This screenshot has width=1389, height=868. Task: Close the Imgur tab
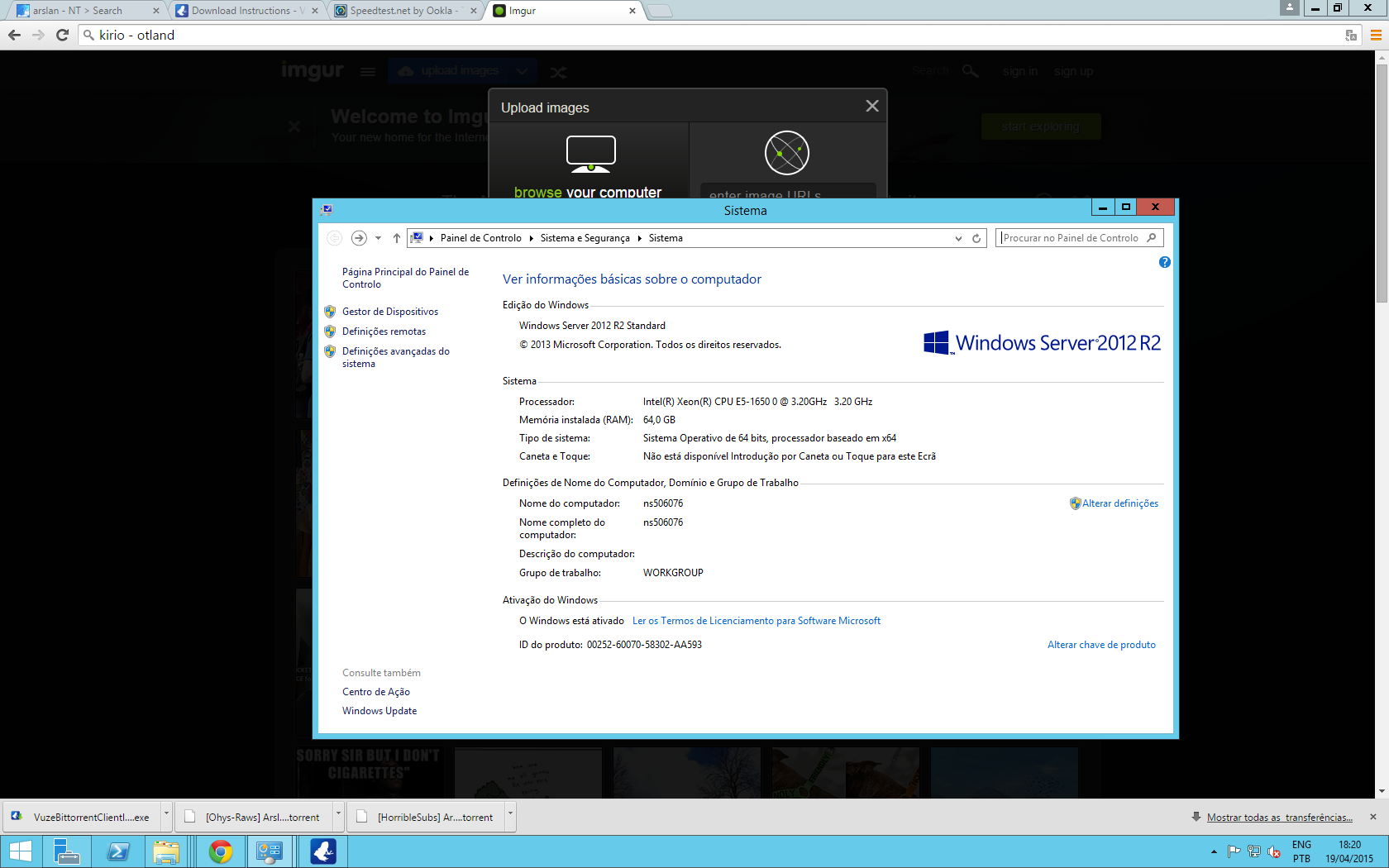click(x=632, y=11)
